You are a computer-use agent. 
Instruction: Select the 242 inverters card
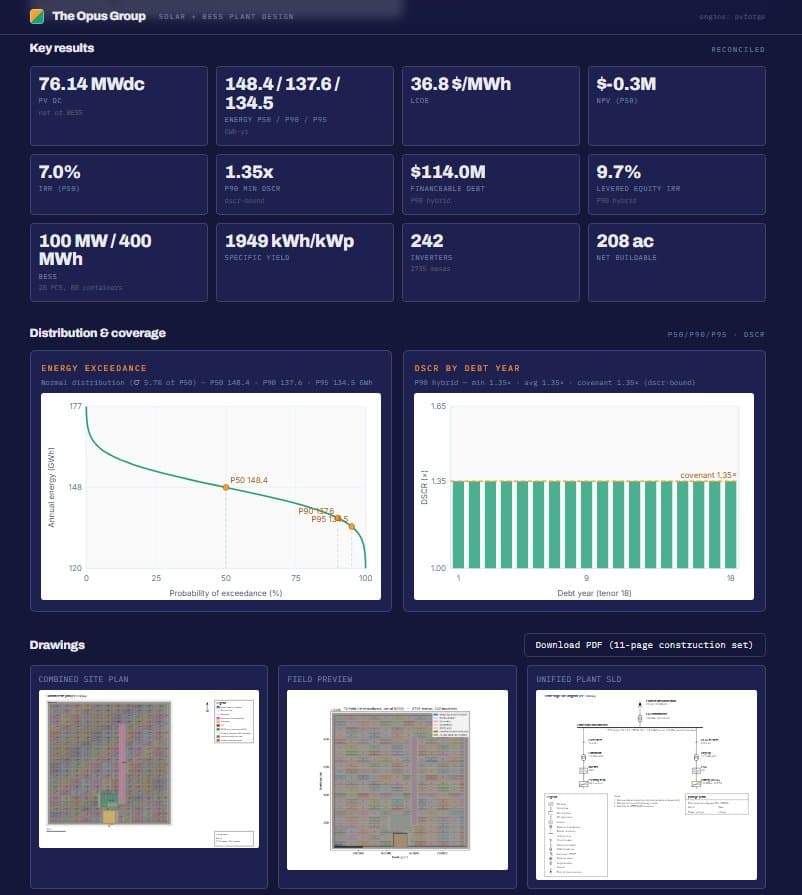coord(490,263)
